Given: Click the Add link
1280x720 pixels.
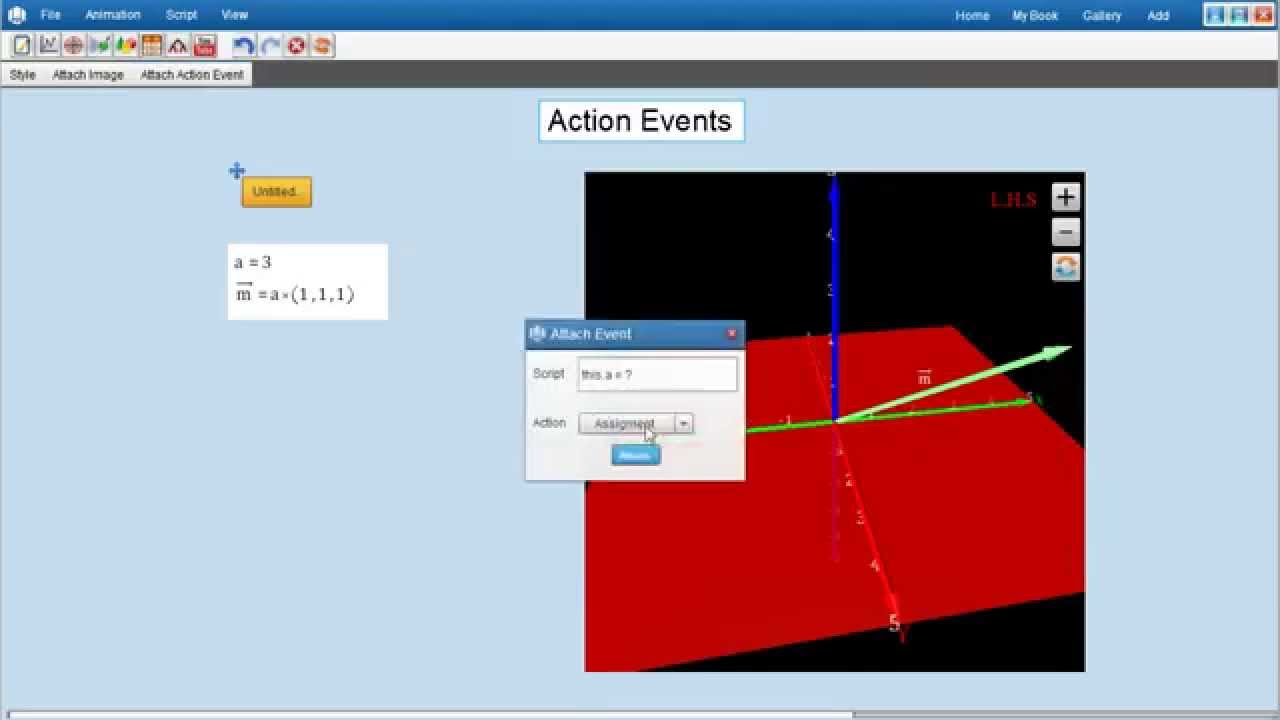Looking at the screenshot, I should 1158,16.
